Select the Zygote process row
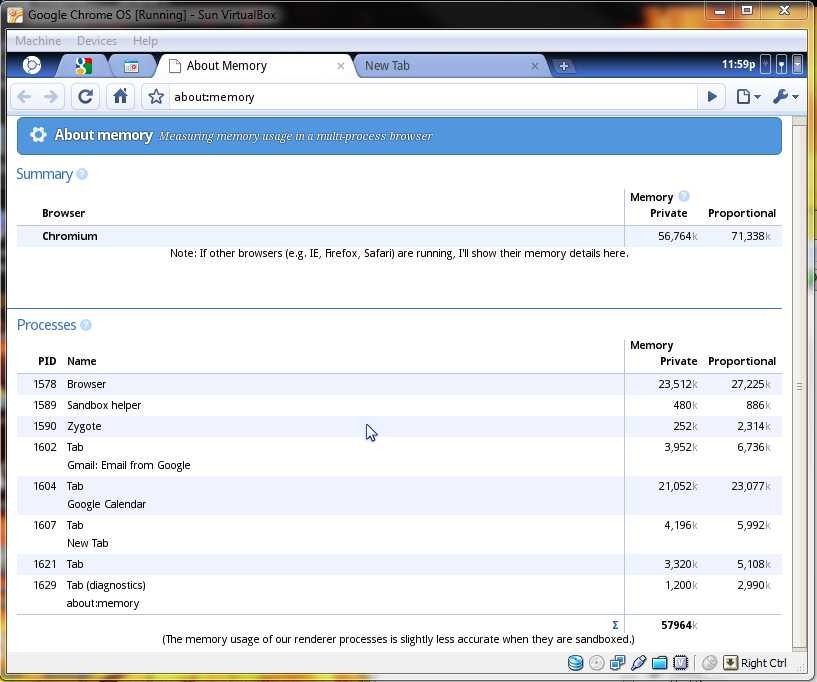This screenshot has width=817, height=682. click(399, 426)
